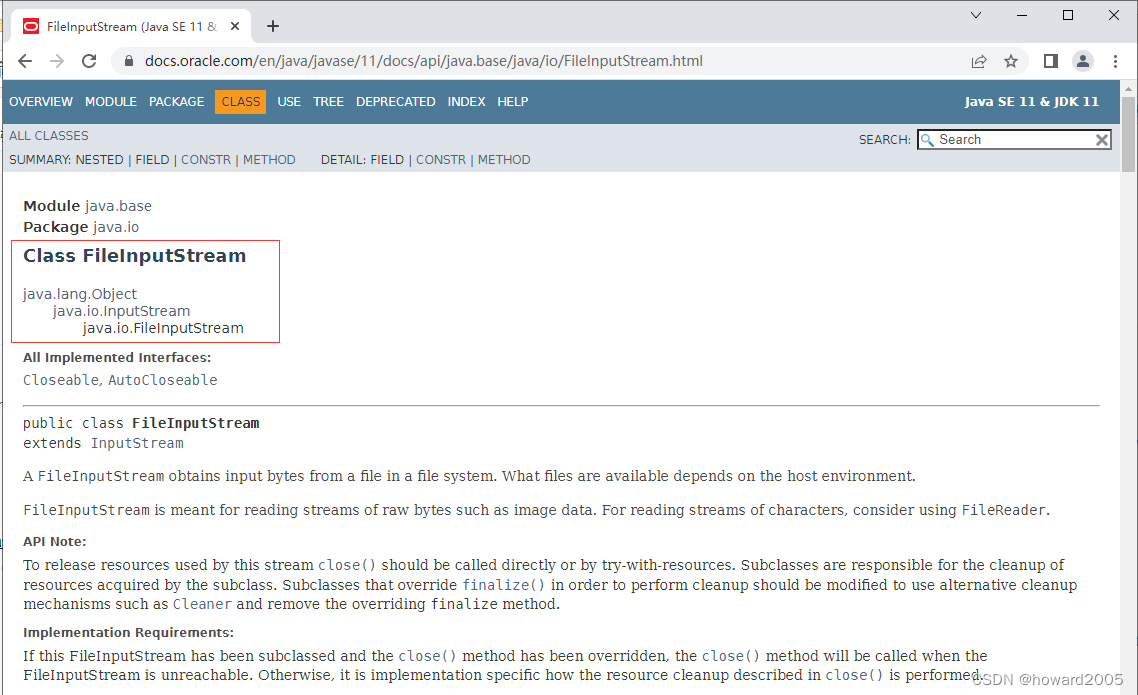Screen dimensions: 1138x695
Task: Click the browser forward arrow
Action: (57, 62)
